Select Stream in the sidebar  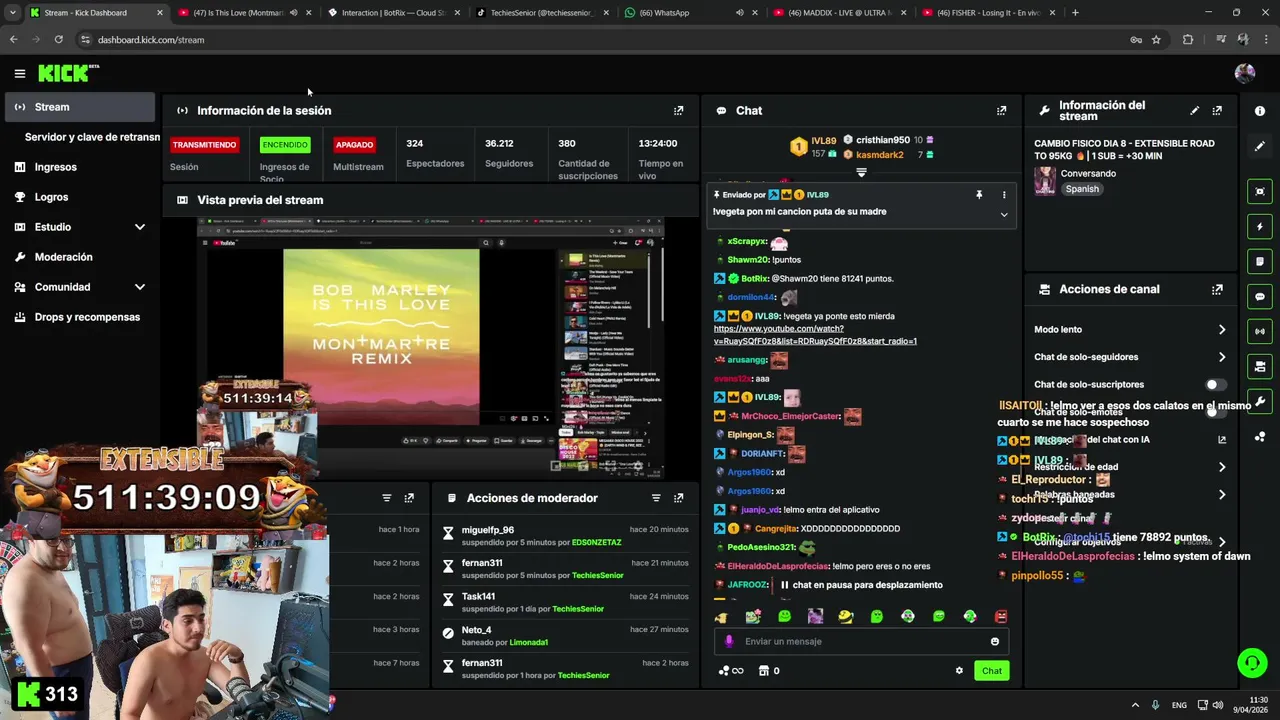tap(80, 107)
